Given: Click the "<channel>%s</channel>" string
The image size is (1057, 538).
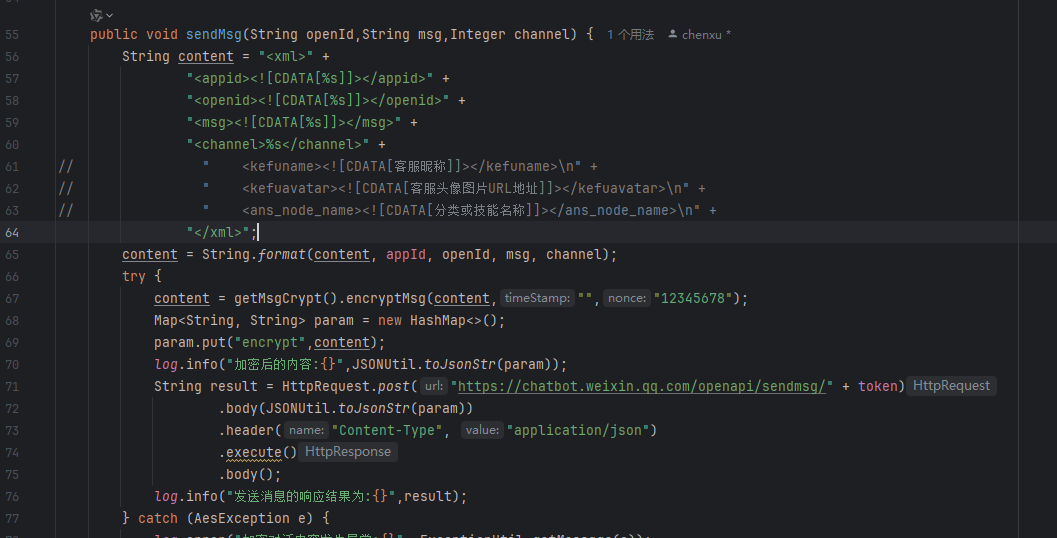Looking at the screenshot, I should coord(278,144).
